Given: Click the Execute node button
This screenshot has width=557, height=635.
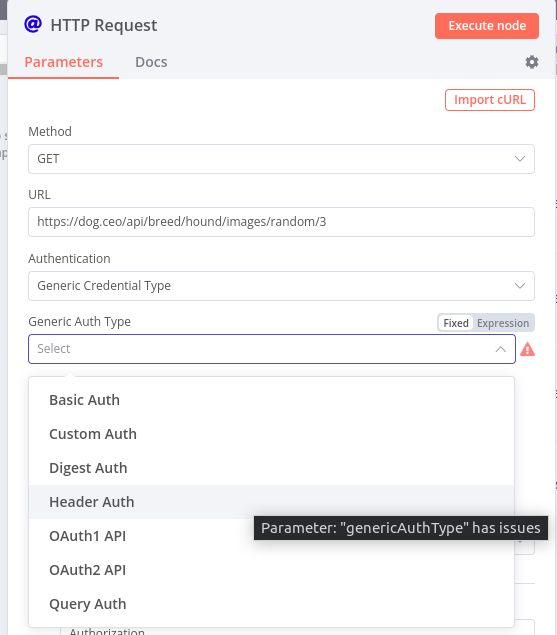Looking at the screenshot, I should click(x=487, y=26).
